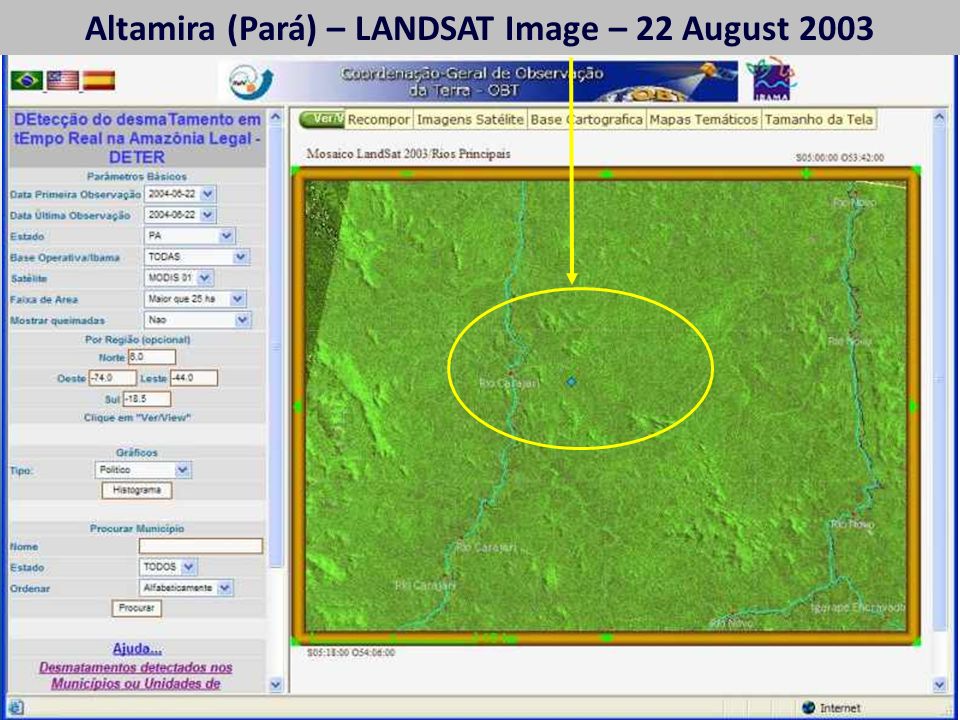Switch language with the US flag icon
This screenshot has height=720, width=960.
pyautogui.click(x=63, y=80)
